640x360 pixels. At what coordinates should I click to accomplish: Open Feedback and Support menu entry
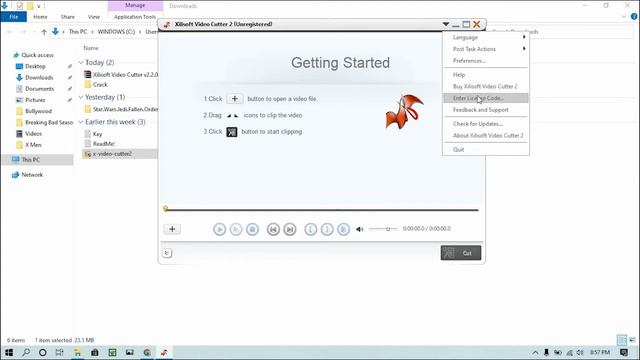486,110
